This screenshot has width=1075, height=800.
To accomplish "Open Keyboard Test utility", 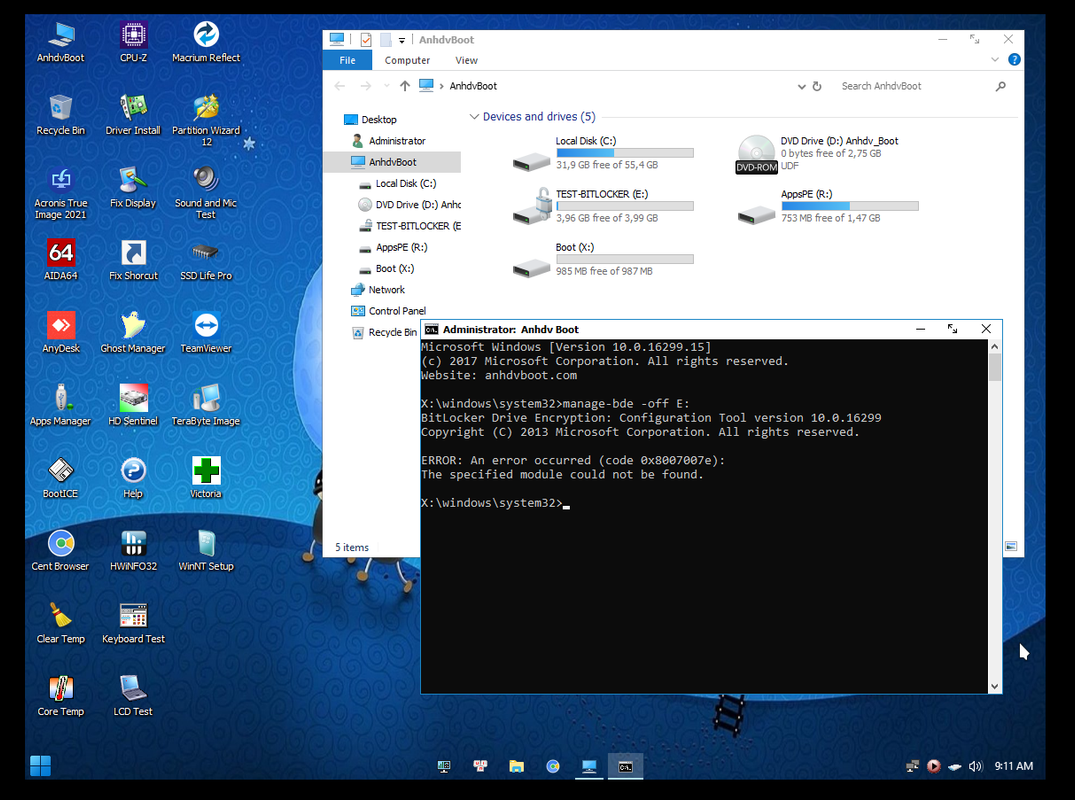I will pyautogui.click(x=133, y=624).
